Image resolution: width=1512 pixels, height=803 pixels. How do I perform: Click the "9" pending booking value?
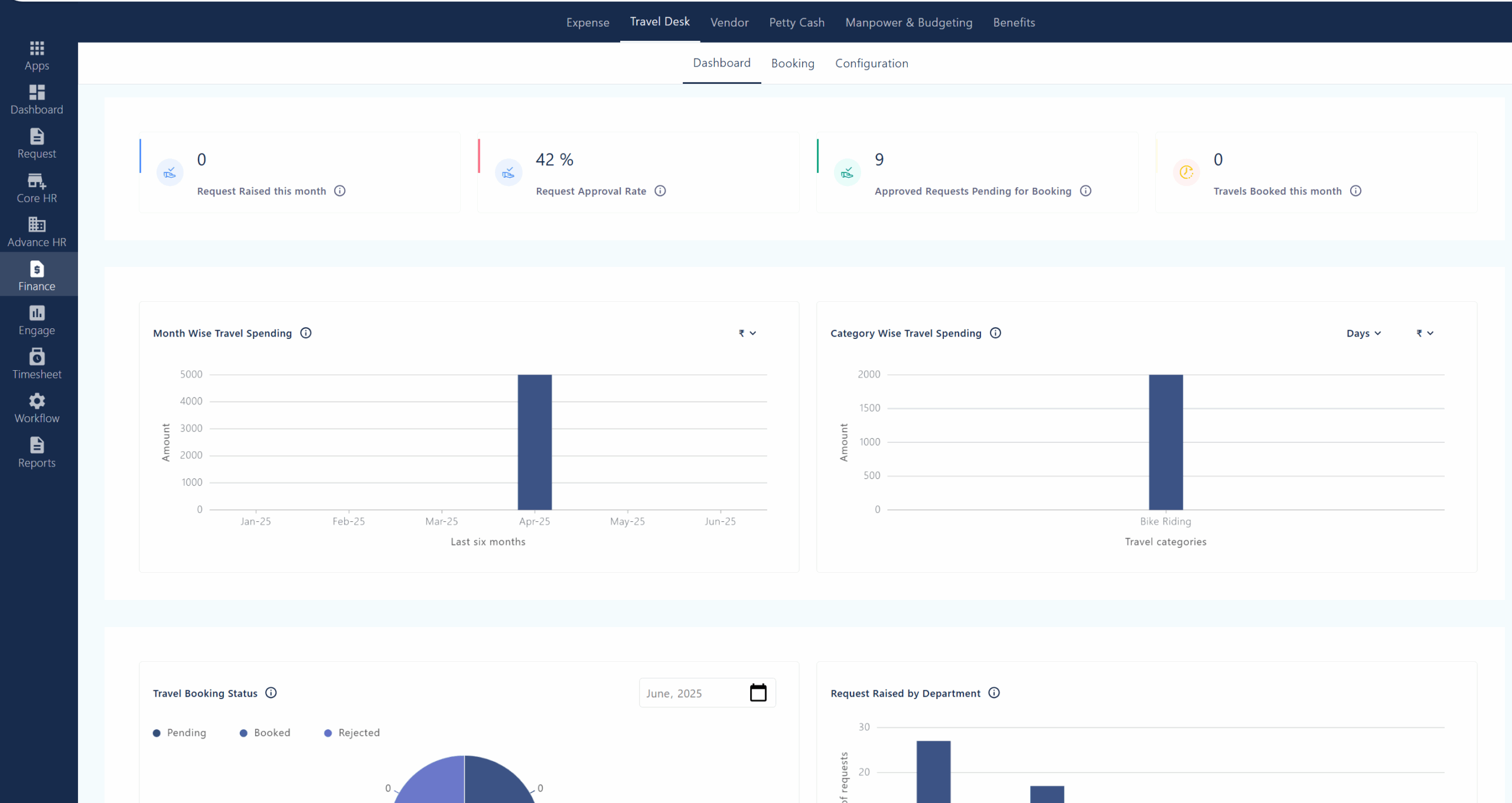[879, 159]
